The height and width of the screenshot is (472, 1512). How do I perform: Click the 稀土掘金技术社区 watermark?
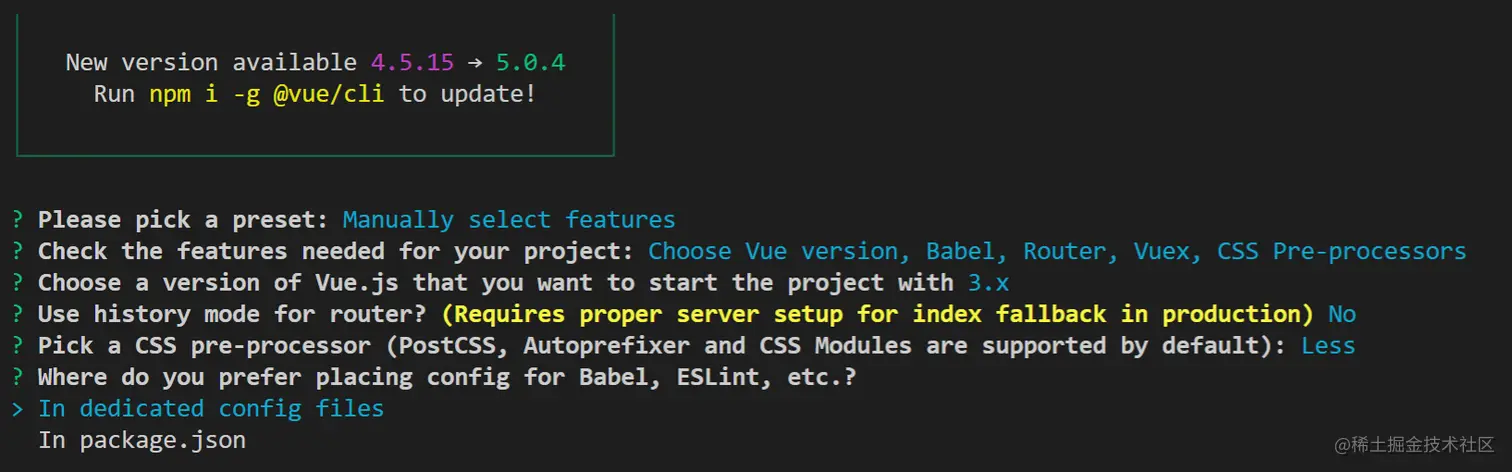pyautogui.click(x=1413, y=443)
